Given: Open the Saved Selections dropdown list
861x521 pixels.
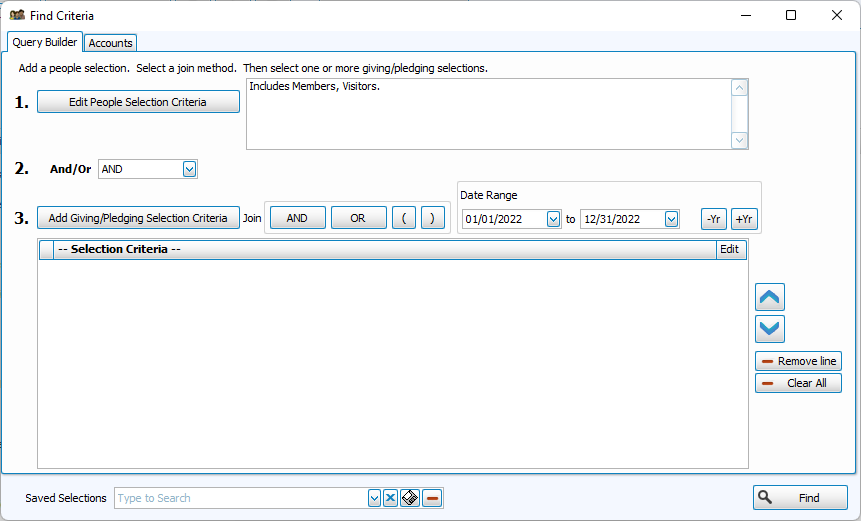Looking at the screenshot, I should pyautogui.click(x=374, y=498).
